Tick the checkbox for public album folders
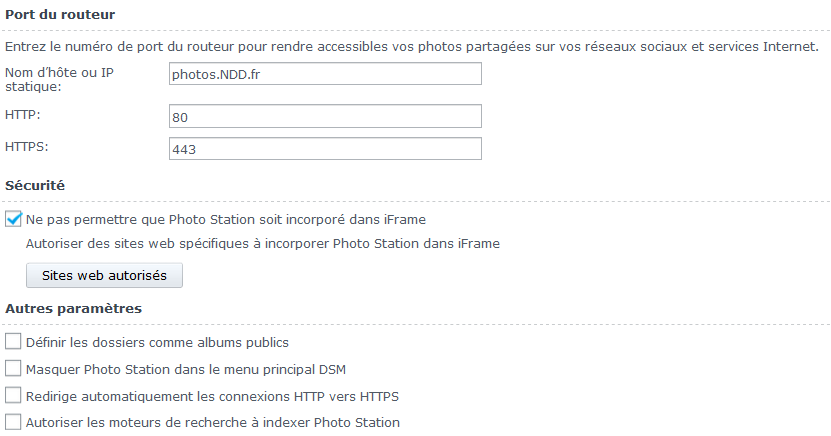Viewport: 831px width, 436px height. (14, 343)
